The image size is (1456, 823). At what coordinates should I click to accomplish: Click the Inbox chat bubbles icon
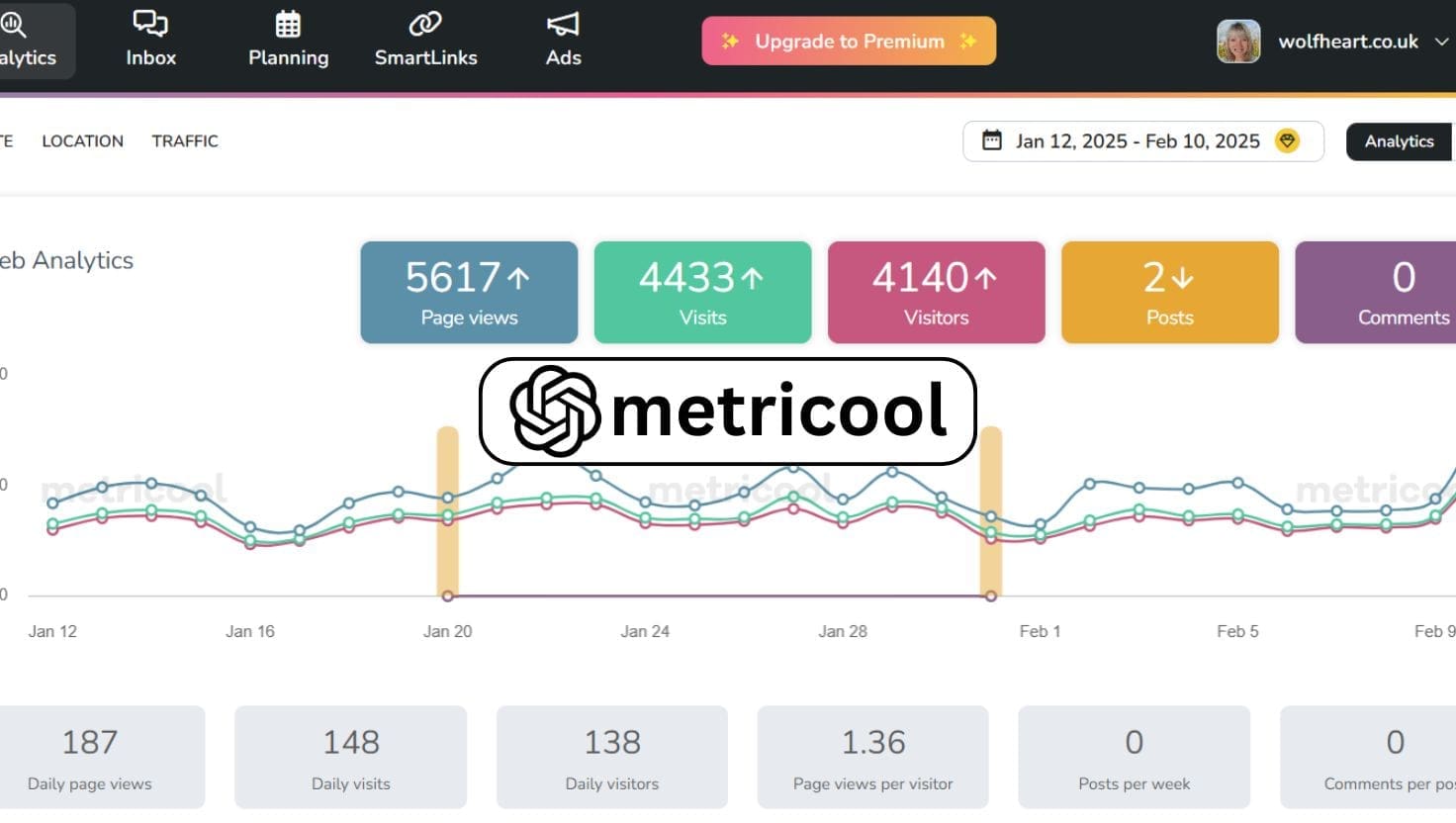point(150,24)
